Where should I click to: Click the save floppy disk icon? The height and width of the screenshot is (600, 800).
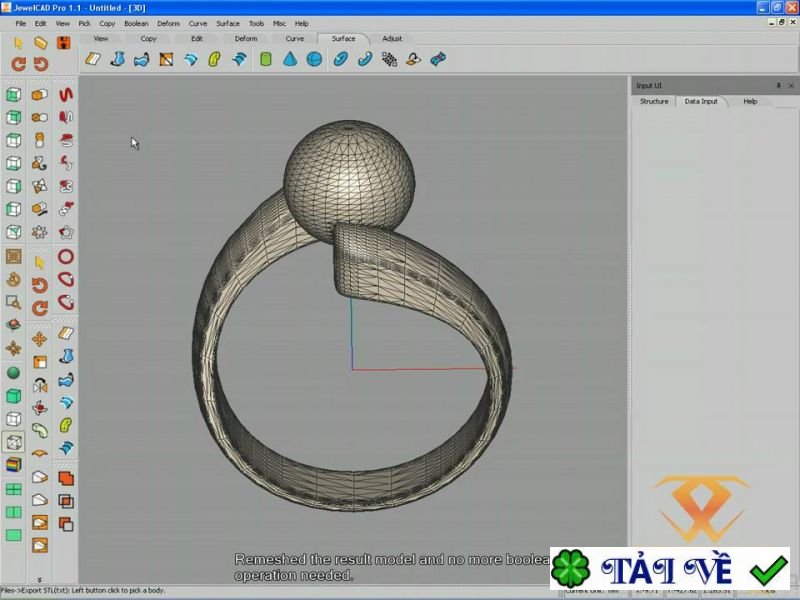[x=64, y=43]
